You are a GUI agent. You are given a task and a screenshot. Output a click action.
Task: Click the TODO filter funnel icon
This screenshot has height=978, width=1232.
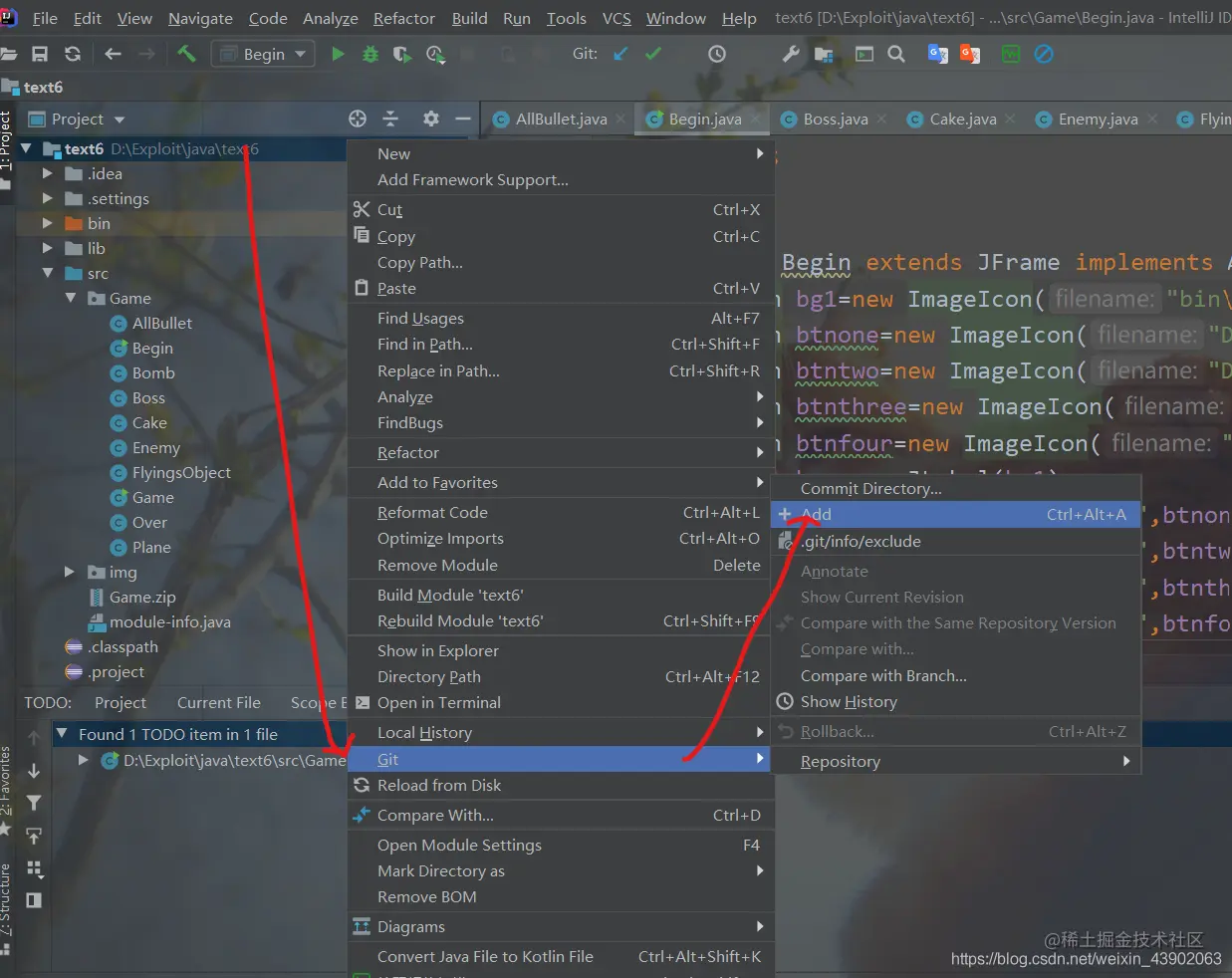point(34,803)
